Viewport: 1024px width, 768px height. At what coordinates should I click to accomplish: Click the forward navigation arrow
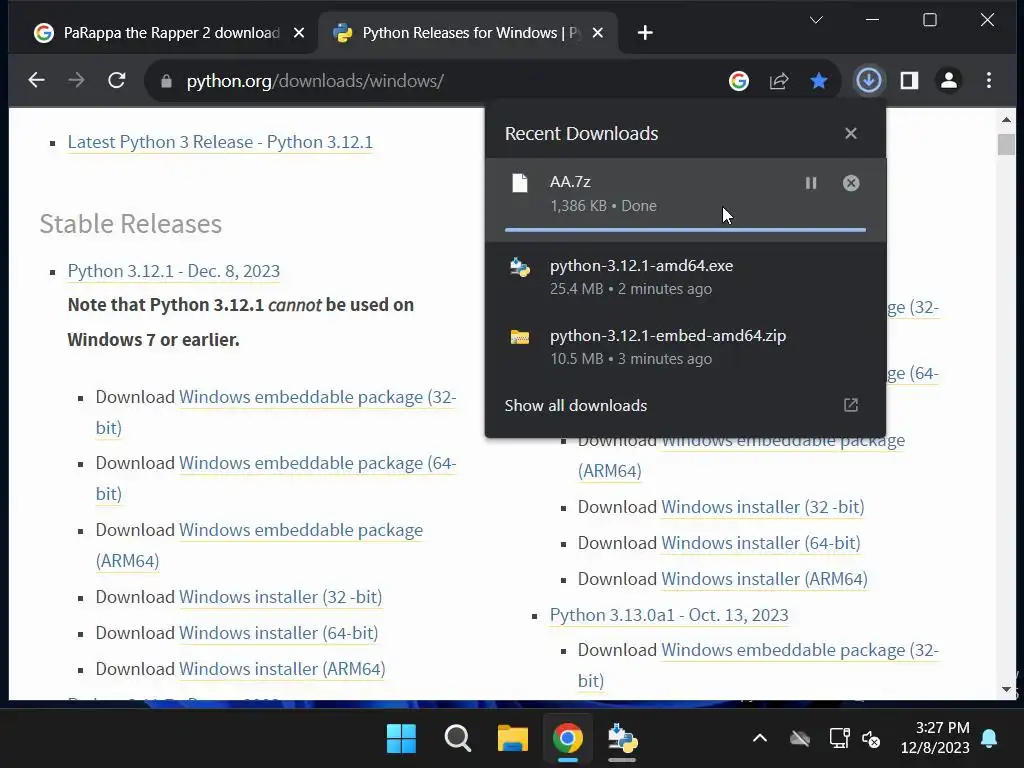point(76,80)
